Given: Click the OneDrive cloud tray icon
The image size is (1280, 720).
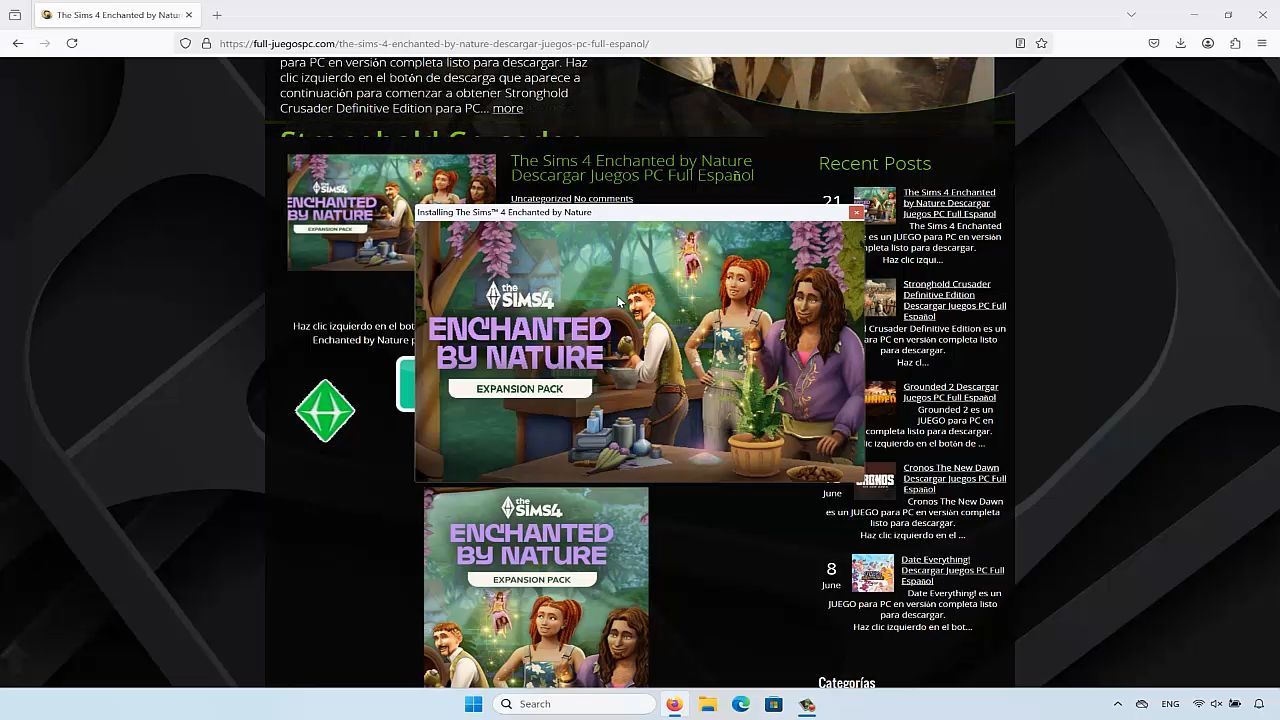Looking at the screenshot, I should (1142, 704).
